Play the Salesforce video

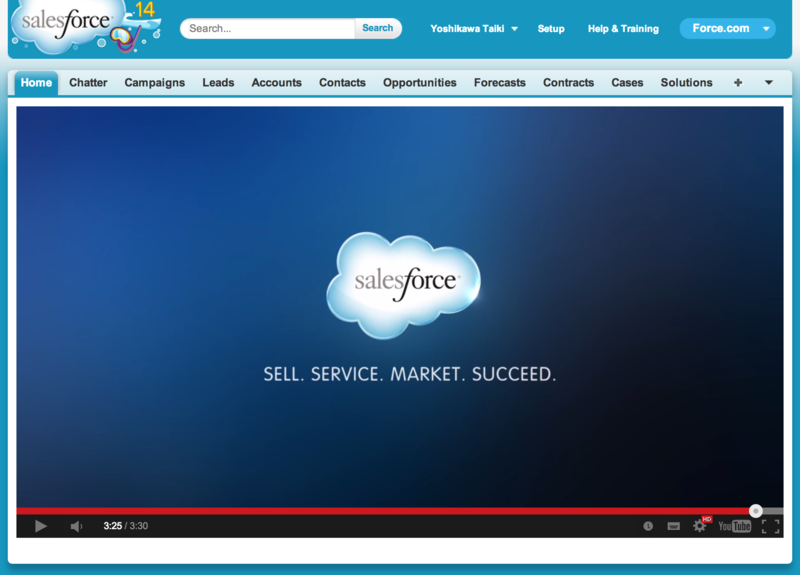pos(41,526)
